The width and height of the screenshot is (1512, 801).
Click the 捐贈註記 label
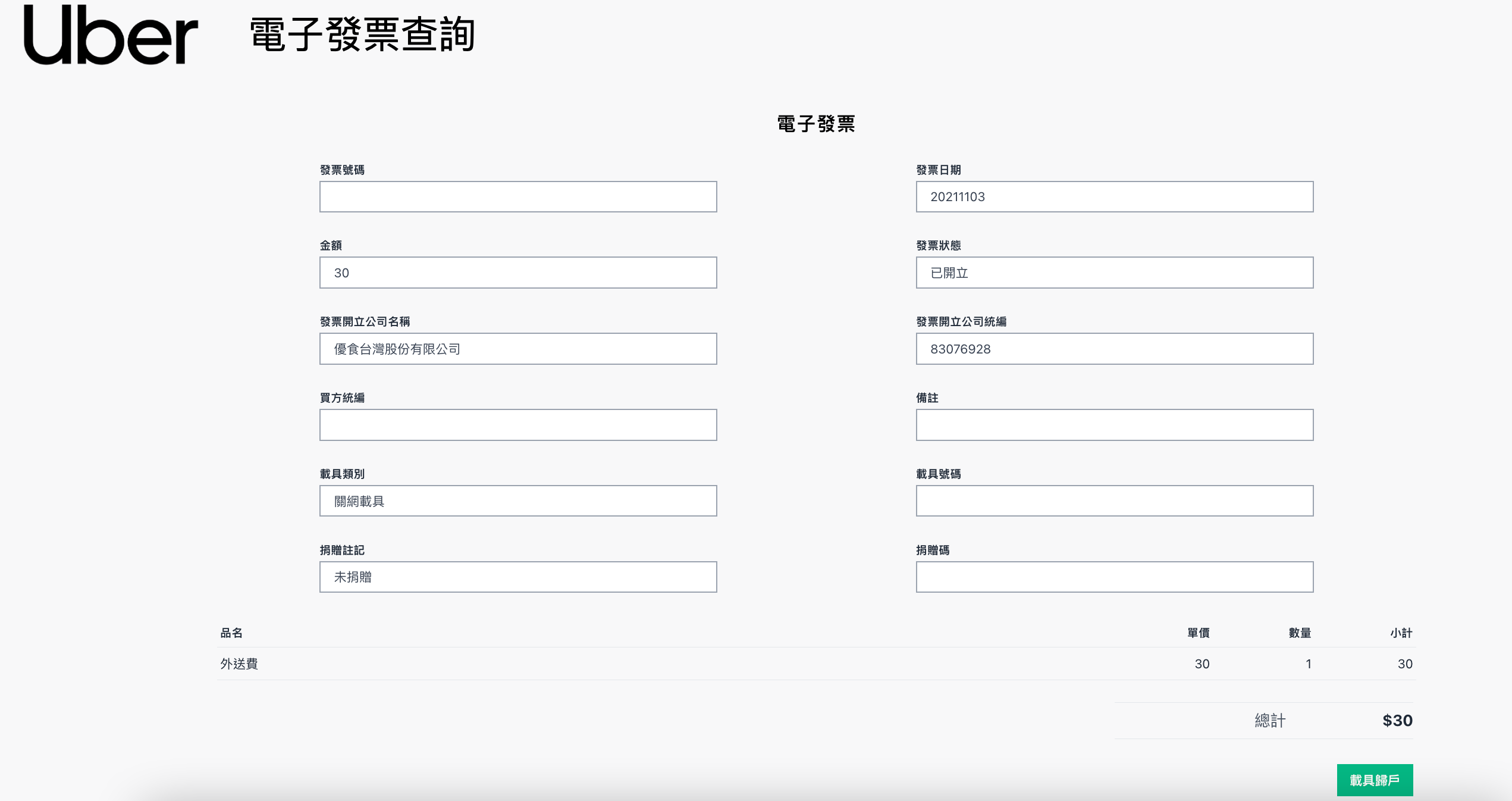coord(342,550)
